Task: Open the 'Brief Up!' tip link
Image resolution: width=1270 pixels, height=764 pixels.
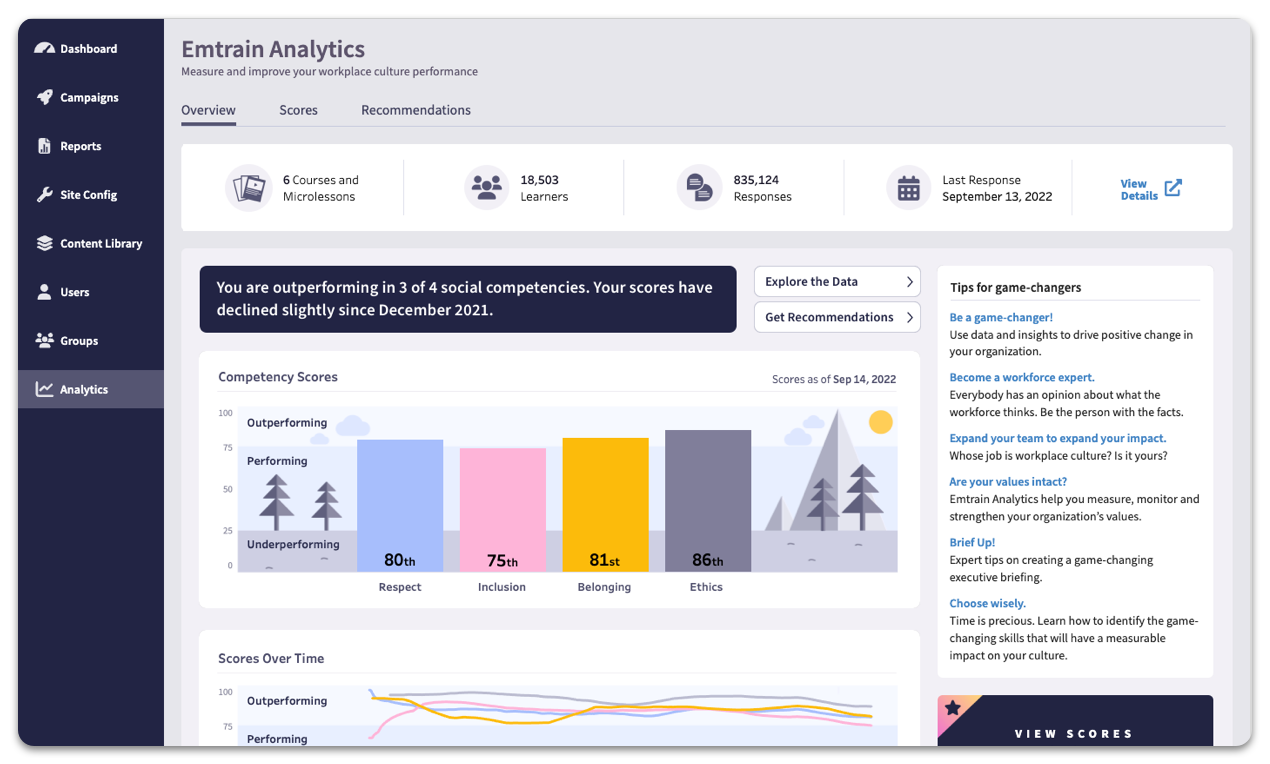Action: pos(972,542)
